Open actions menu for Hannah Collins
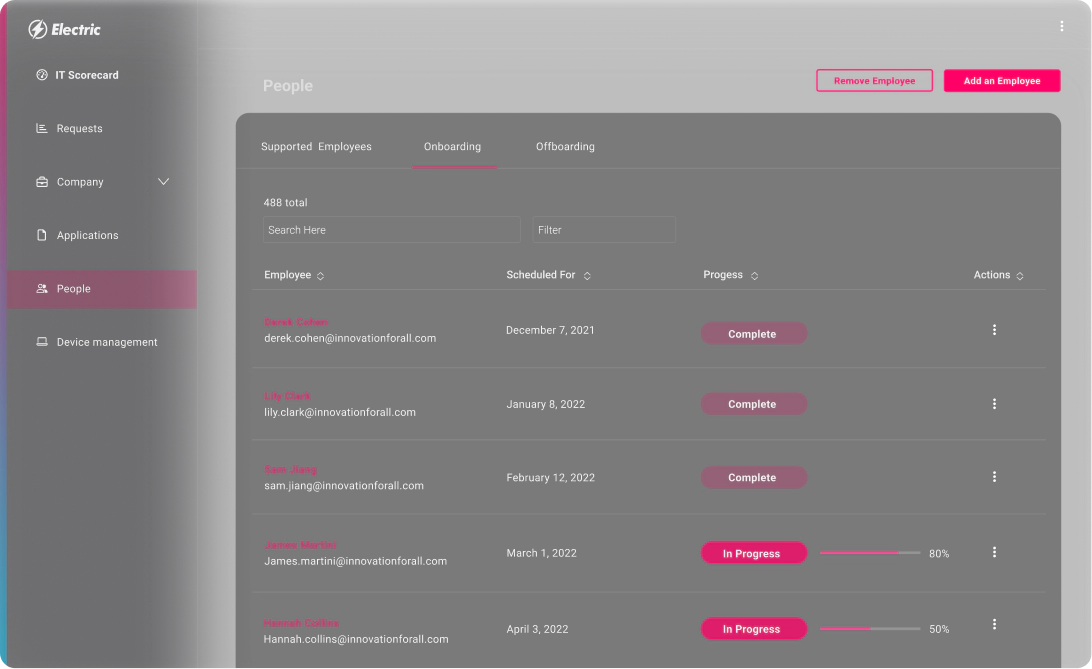Screen dimensions: 1092x669 coord(994,624)
